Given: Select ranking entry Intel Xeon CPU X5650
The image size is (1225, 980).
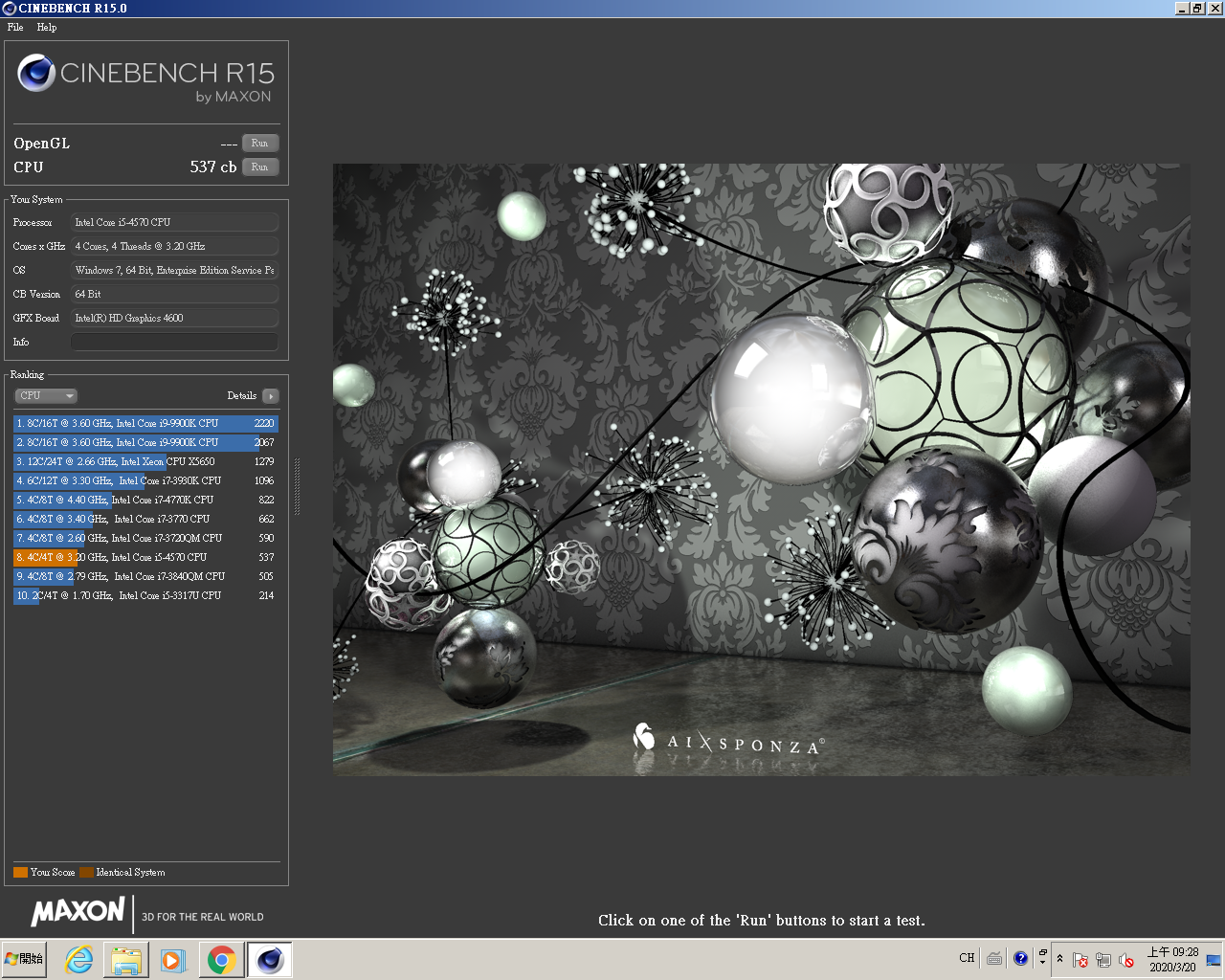Looking at the screenshot, I should (x=145, y=461).
